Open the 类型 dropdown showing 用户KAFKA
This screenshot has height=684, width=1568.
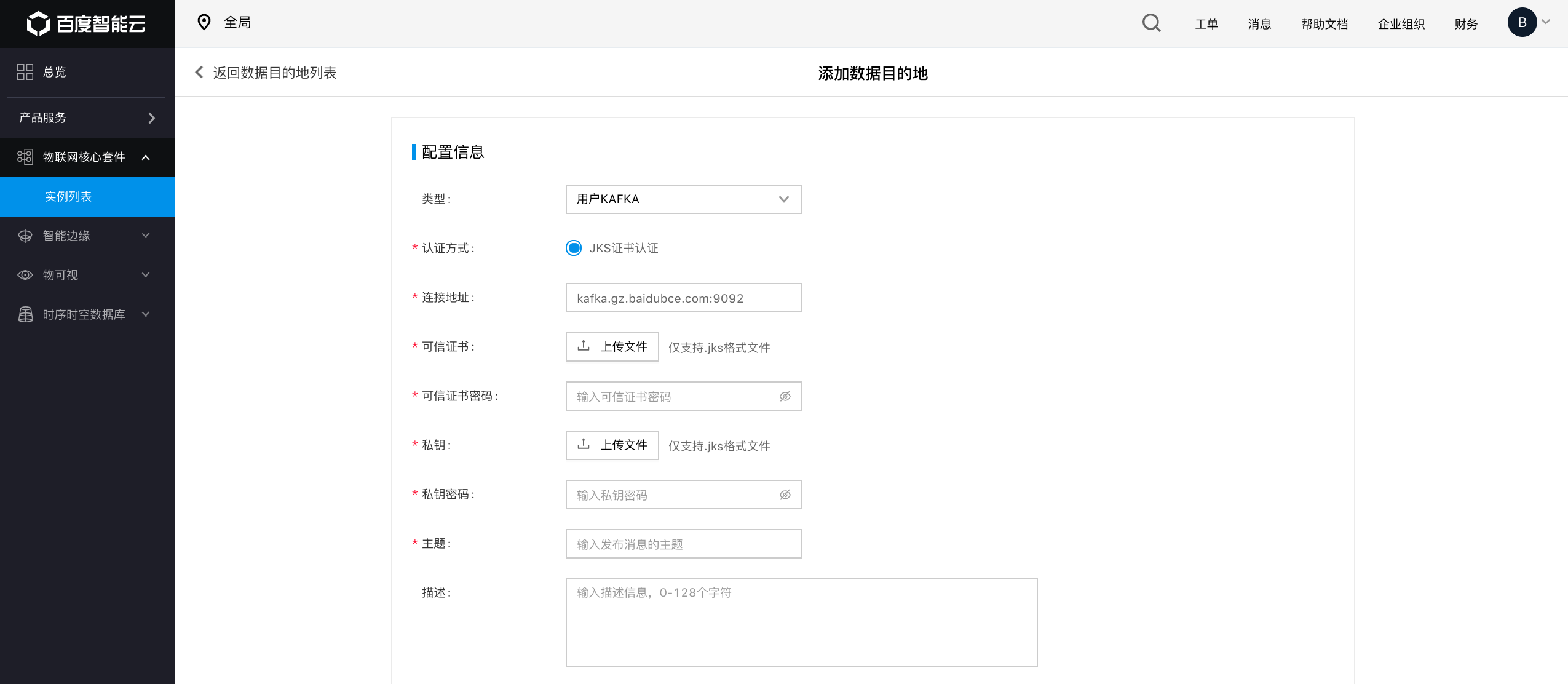click(x=683, y=199)
